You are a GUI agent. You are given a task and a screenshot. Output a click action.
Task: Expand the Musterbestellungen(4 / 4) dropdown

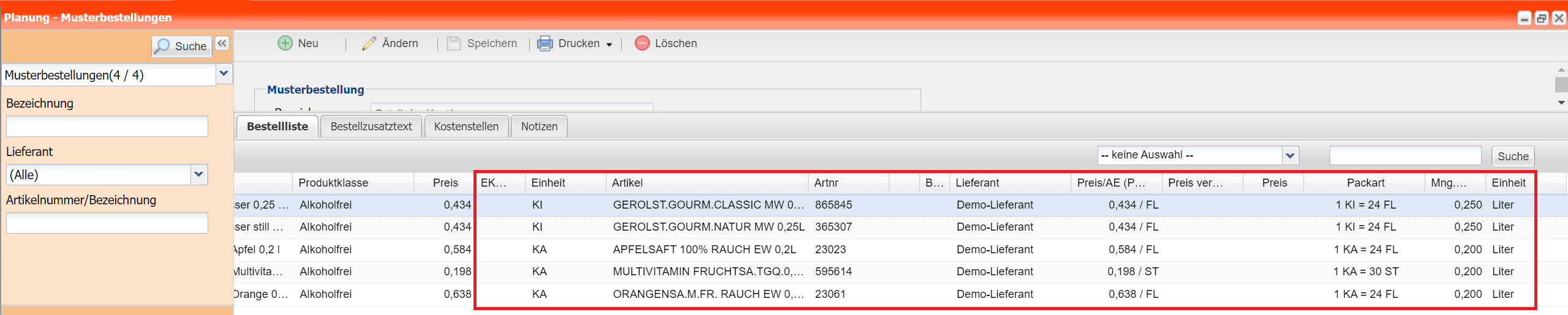tap(224, 75)
